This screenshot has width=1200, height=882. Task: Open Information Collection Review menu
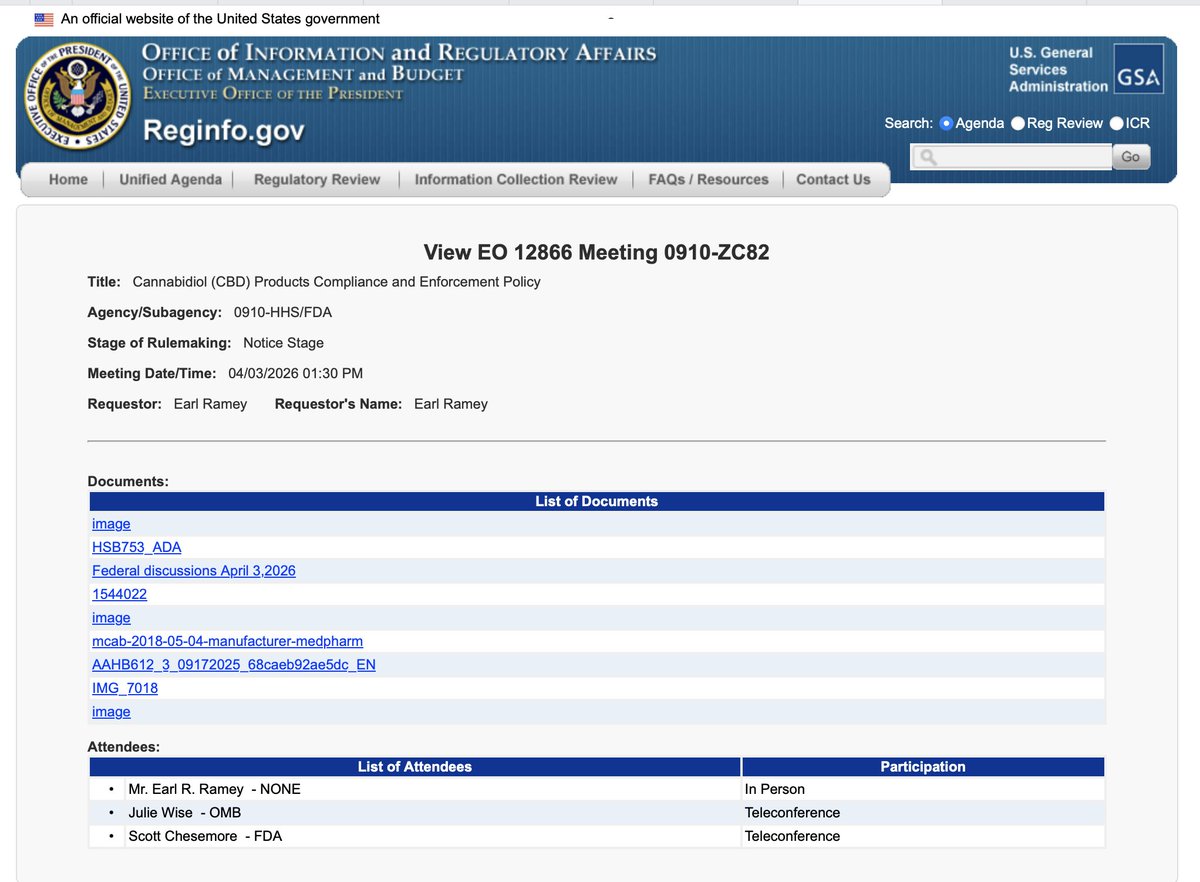coord(516,180)
